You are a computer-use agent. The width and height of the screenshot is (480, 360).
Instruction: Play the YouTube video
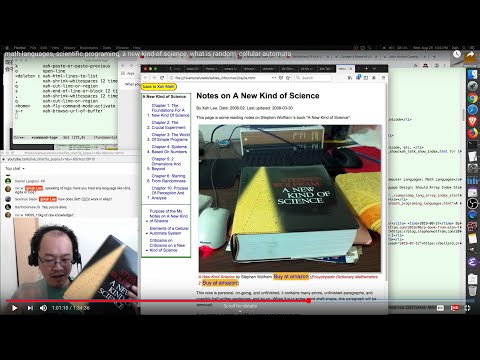pyautogui.click(x=14, y=308)
